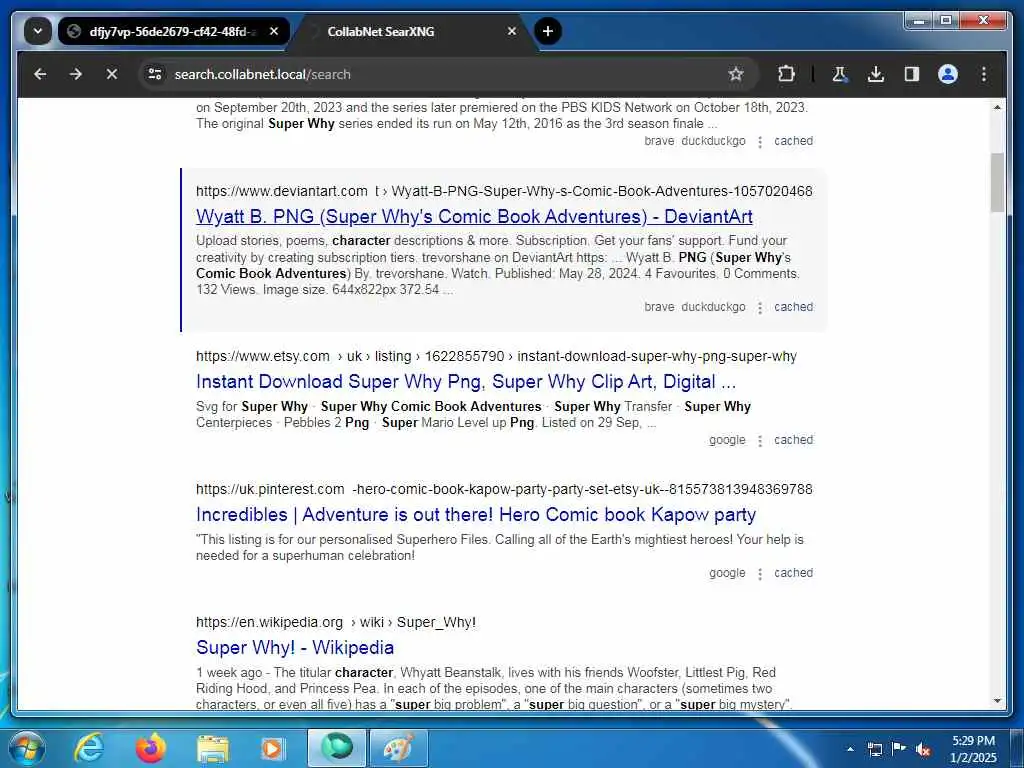Click the en.wikipedia.org result URL
Image resolution: width=1024 pixels, height=768 pixels.
pyautogui.click(x=336, y=622)
